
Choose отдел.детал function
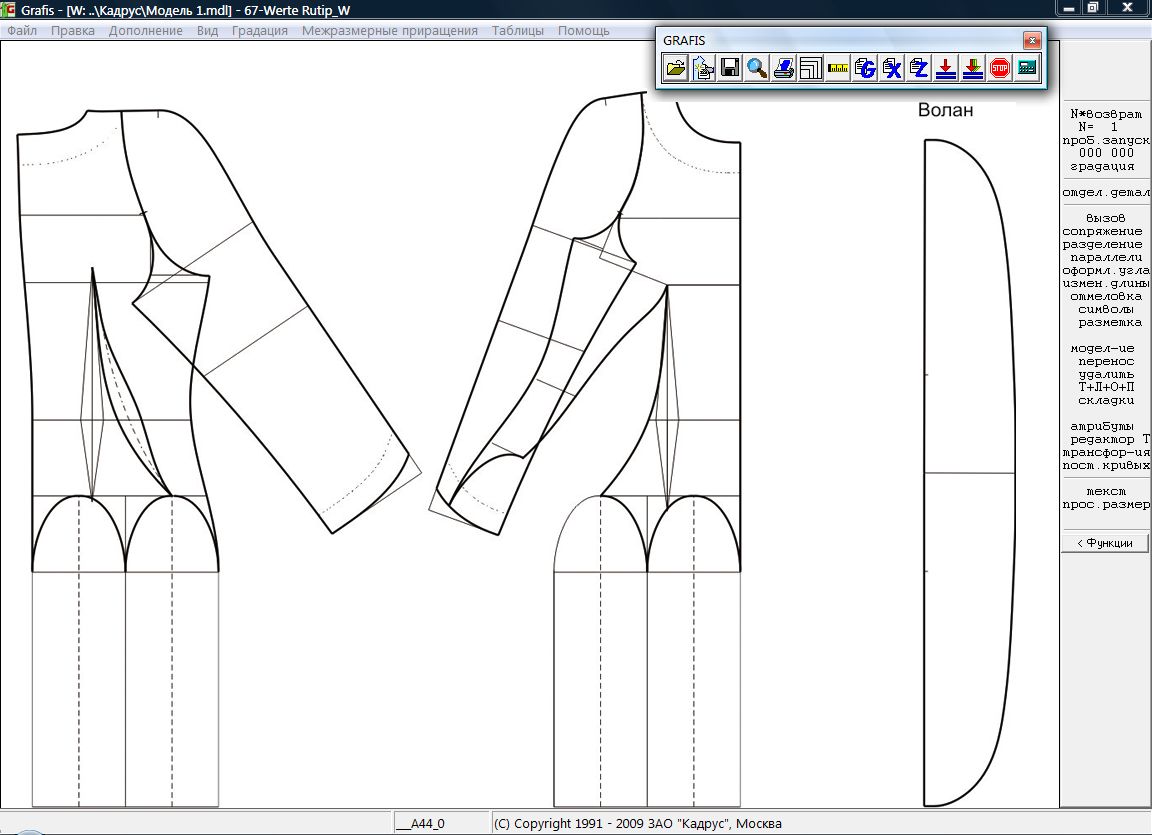tap(1106, 192)
